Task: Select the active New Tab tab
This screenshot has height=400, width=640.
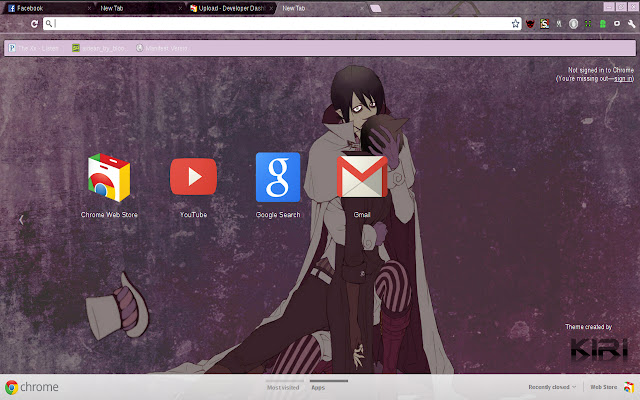Action: click(320, 8)
